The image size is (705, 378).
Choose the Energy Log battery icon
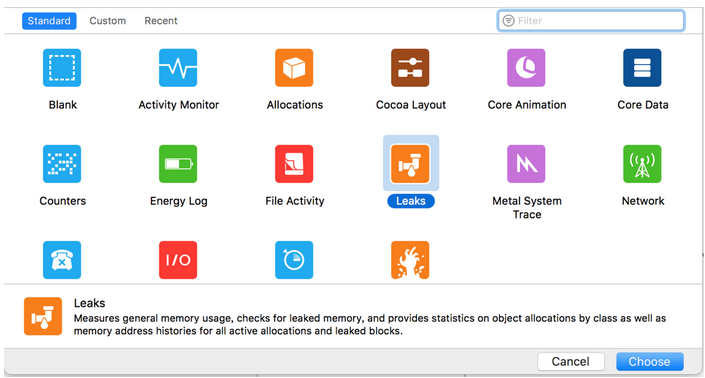click(x=178, y=164)
